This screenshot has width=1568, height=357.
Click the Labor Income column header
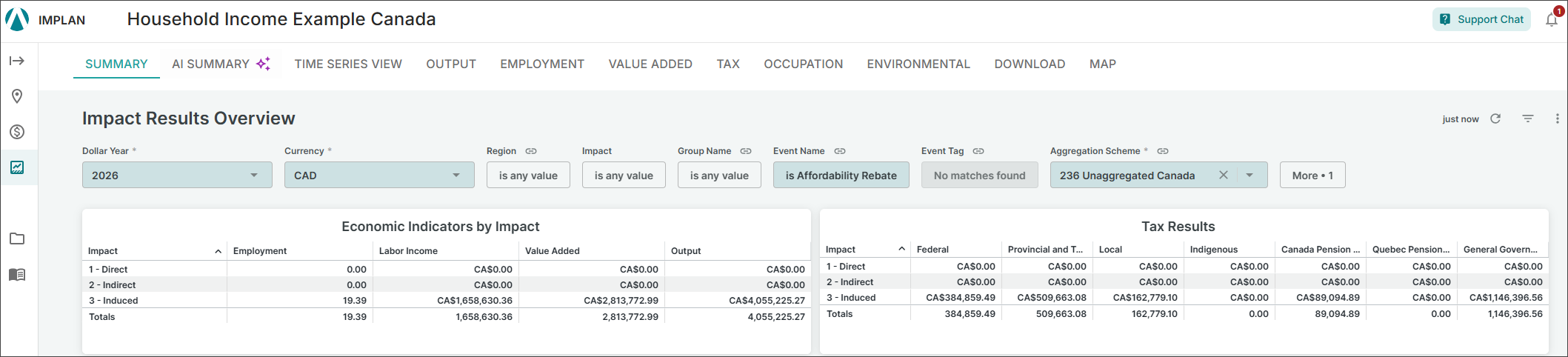(x=445, y=251)
